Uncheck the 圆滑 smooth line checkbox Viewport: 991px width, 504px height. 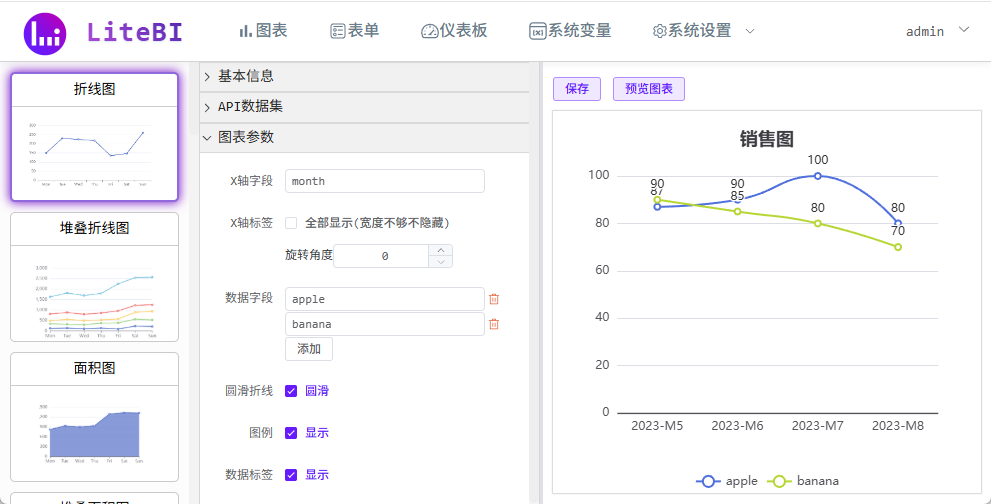click(291, 391)
